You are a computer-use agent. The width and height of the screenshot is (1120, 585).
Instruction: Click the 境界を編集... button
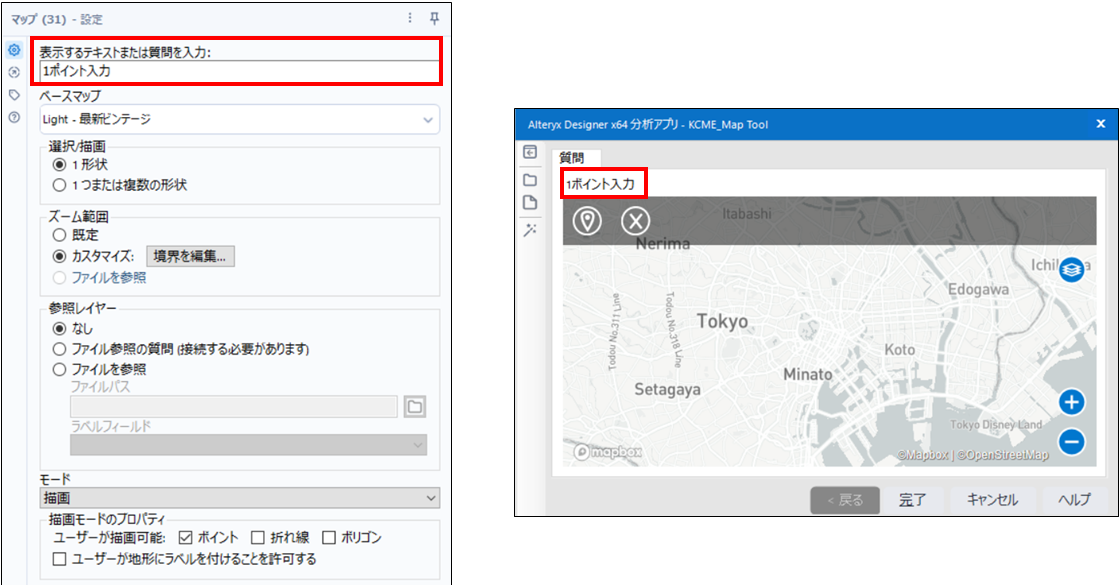pyautogui.click(x=191, y=256)
